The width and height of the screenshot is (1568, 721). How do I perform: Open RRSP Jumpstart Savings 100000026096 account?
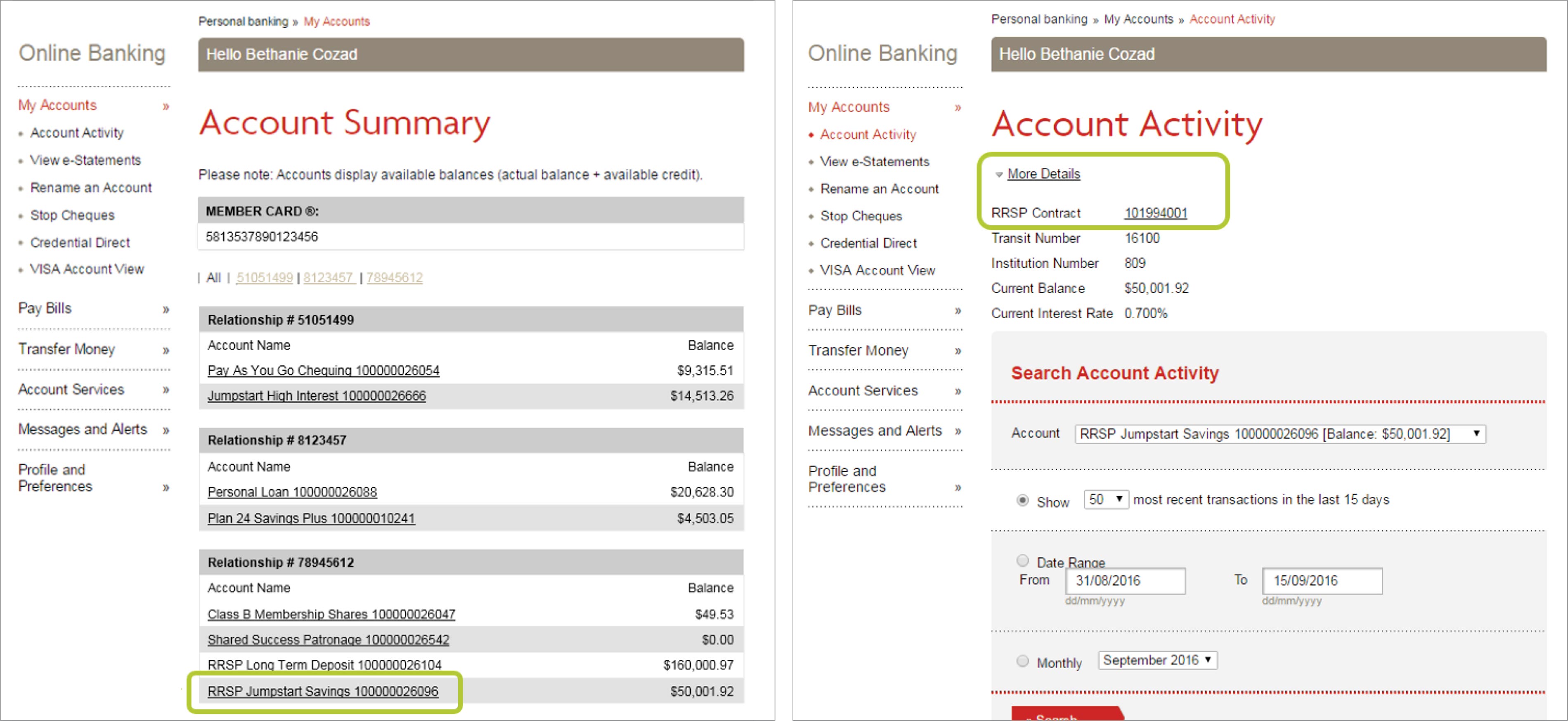pyautogui.click(x=323, y=691)
